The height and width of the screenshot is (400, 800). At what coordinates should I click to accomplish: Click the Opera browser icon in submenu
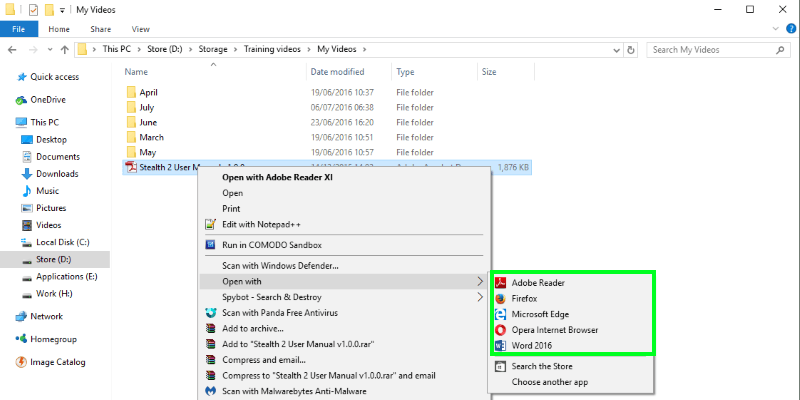point(501,330)
